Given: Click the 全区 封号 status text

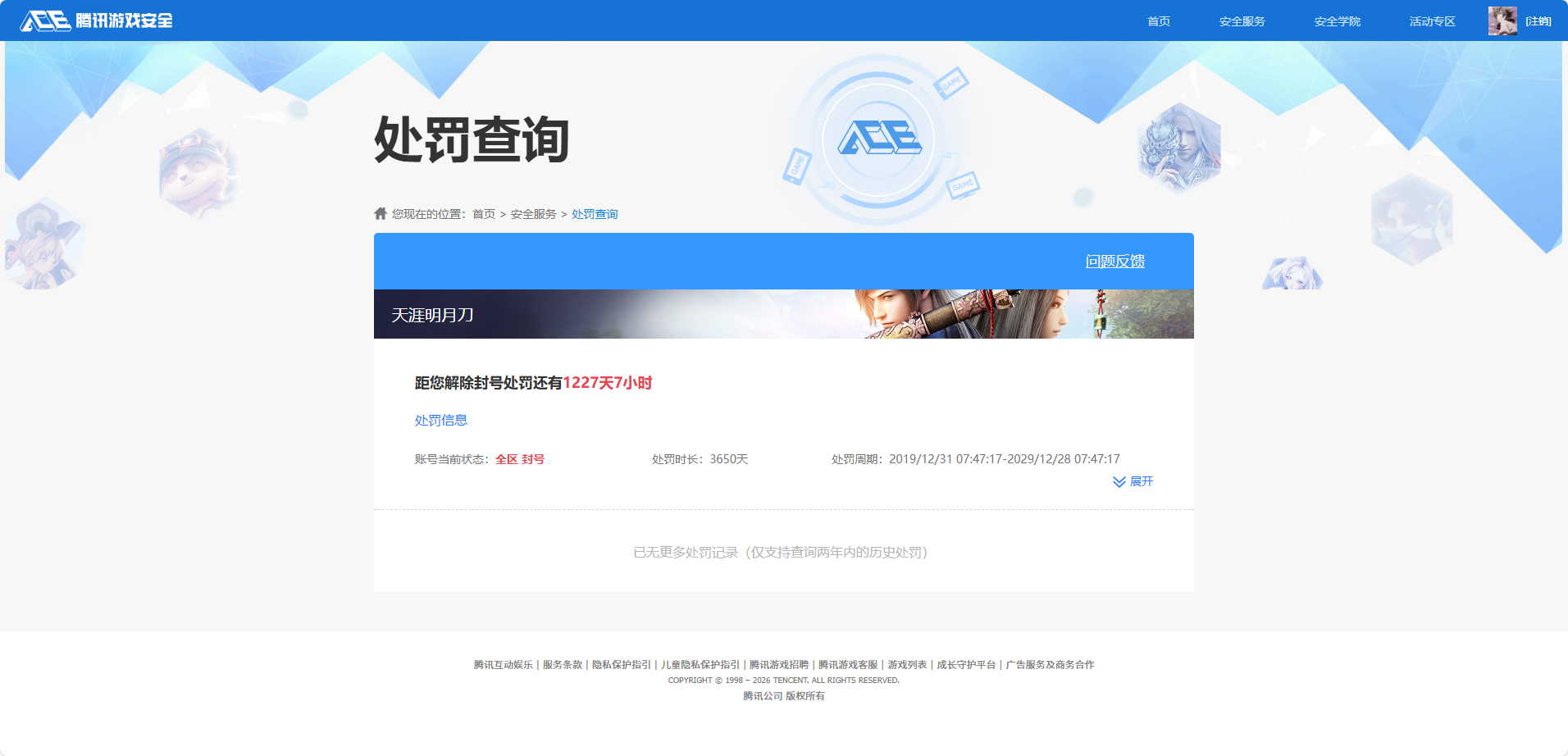Looking at the screenshot, I should click(x=520, y=459).
